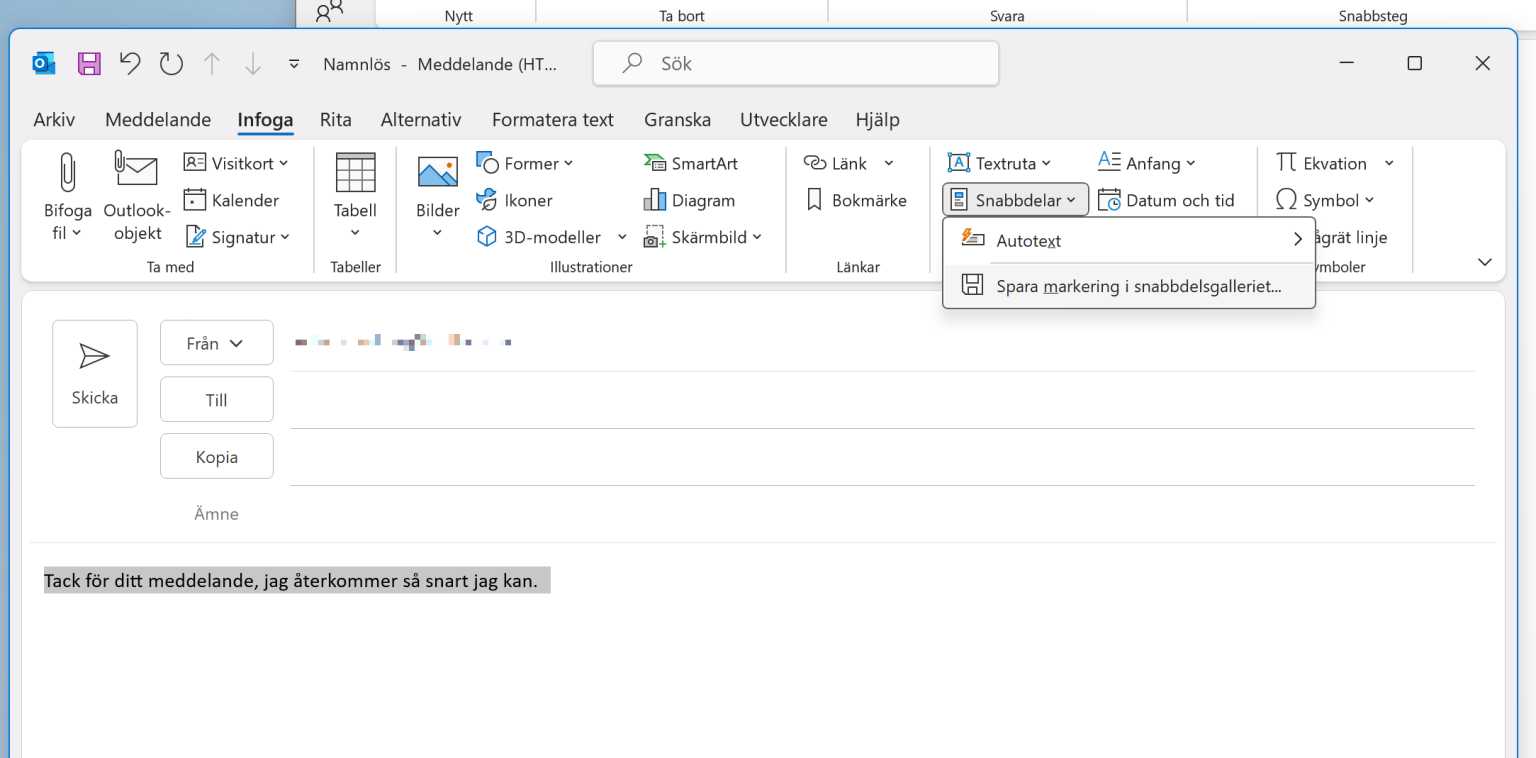1536x758 pixels.
Task: Send the message with Skicka
Action: (x=94, y=373)
